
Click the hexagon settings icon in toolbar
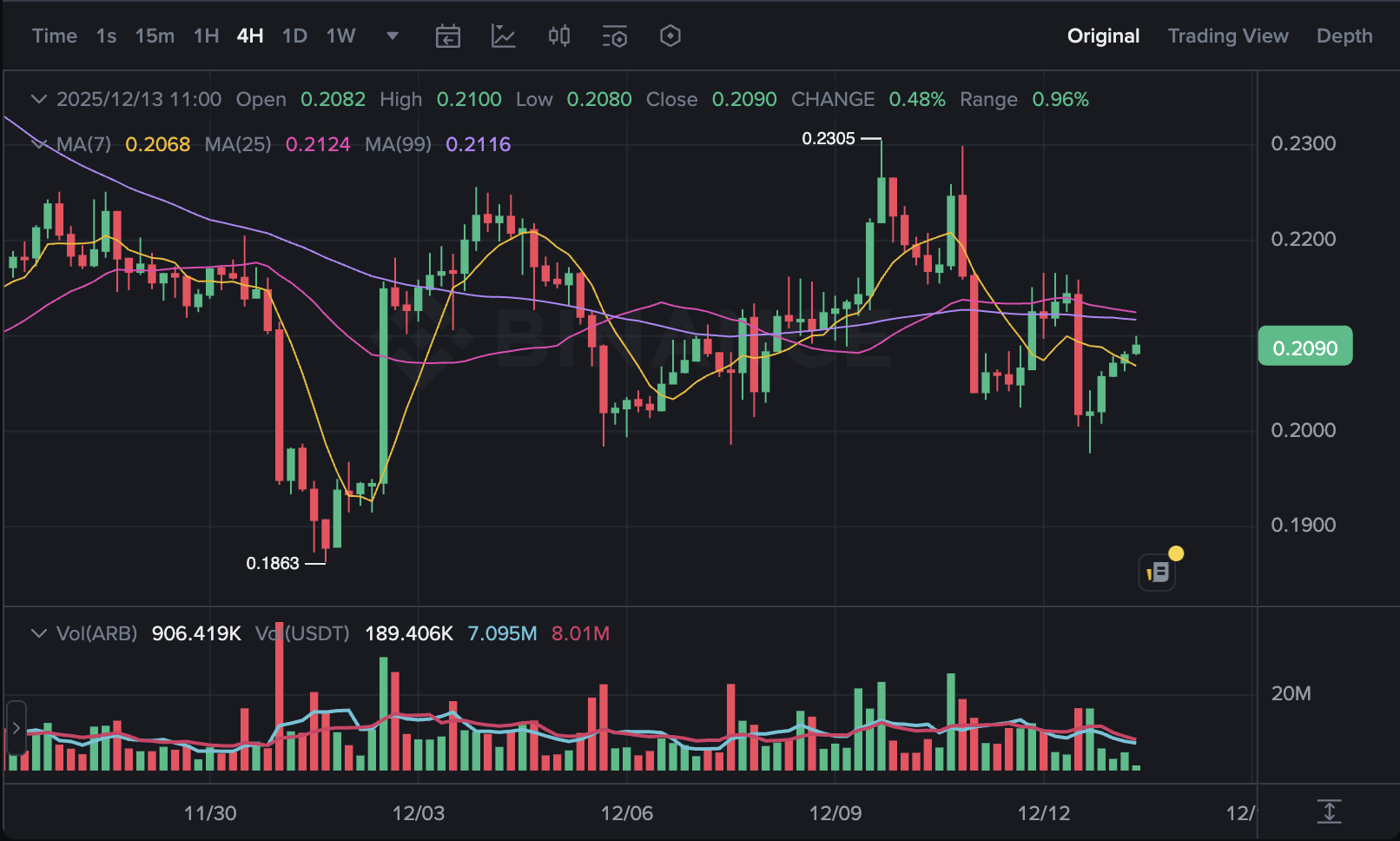click(670, 36)
